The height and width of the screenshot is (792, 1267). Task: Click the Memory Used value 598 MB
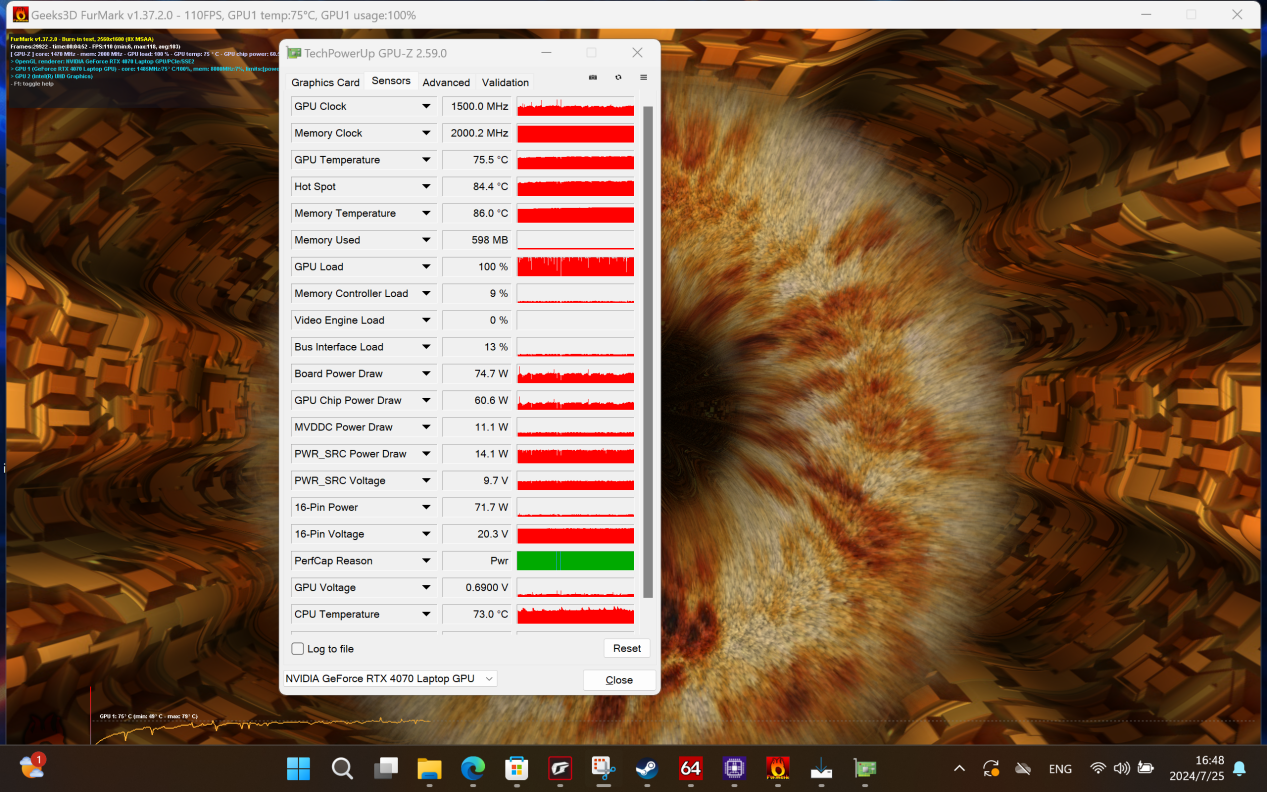[x=476, y=240]
